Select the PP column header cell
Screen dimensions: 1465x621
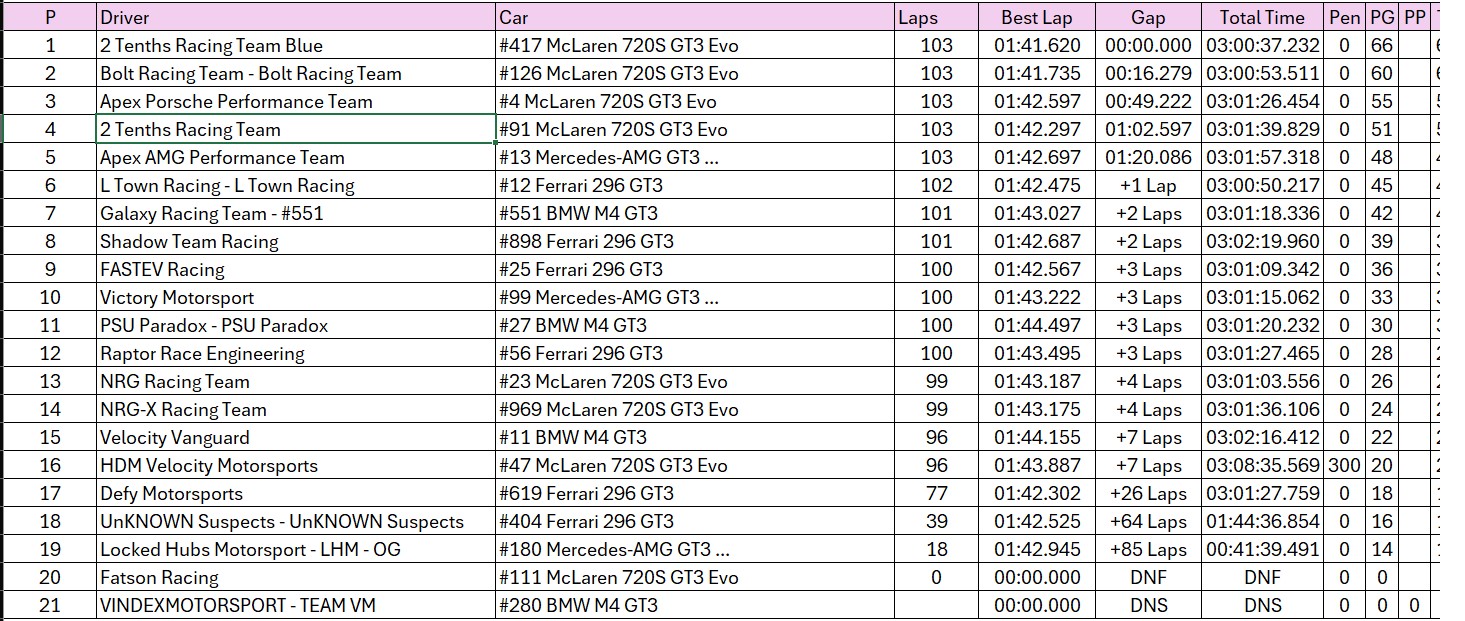click(1414, 17)
